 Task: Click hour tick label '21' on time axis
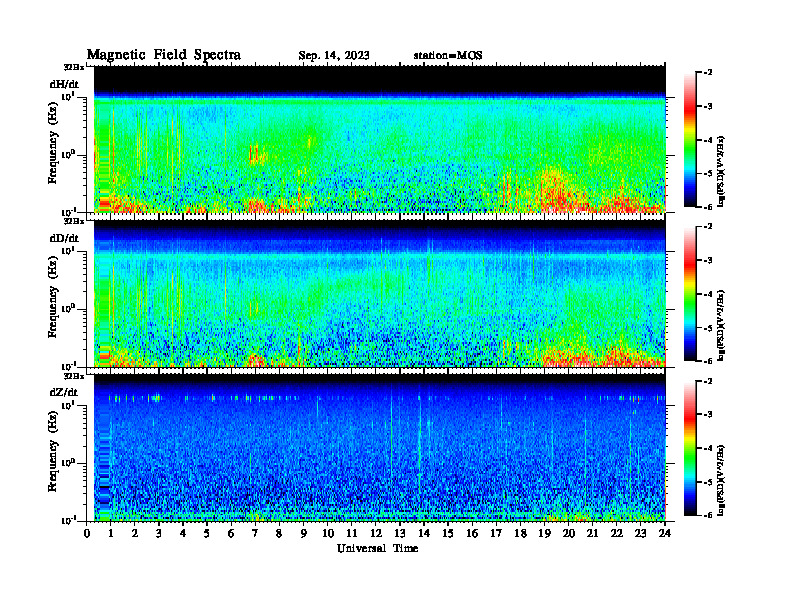(592, 533)
